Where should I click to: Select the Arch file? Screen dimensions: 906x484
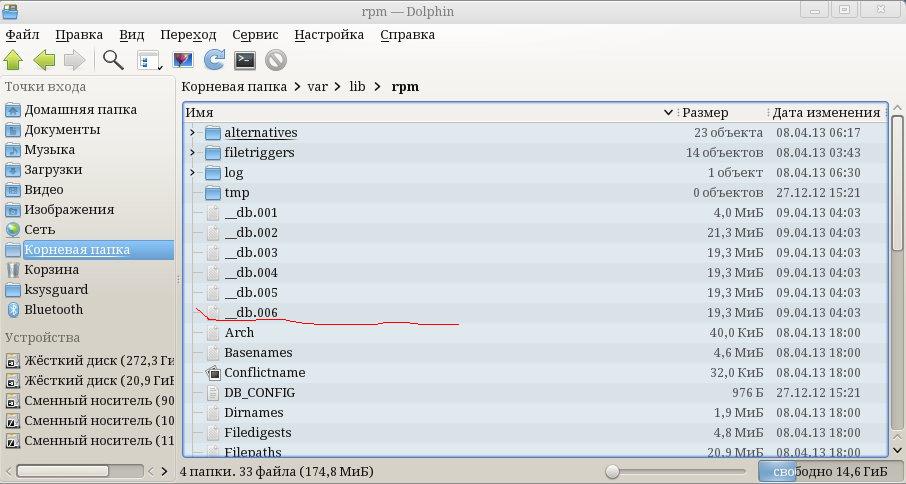pyautogui.click(x=239, y=333)
